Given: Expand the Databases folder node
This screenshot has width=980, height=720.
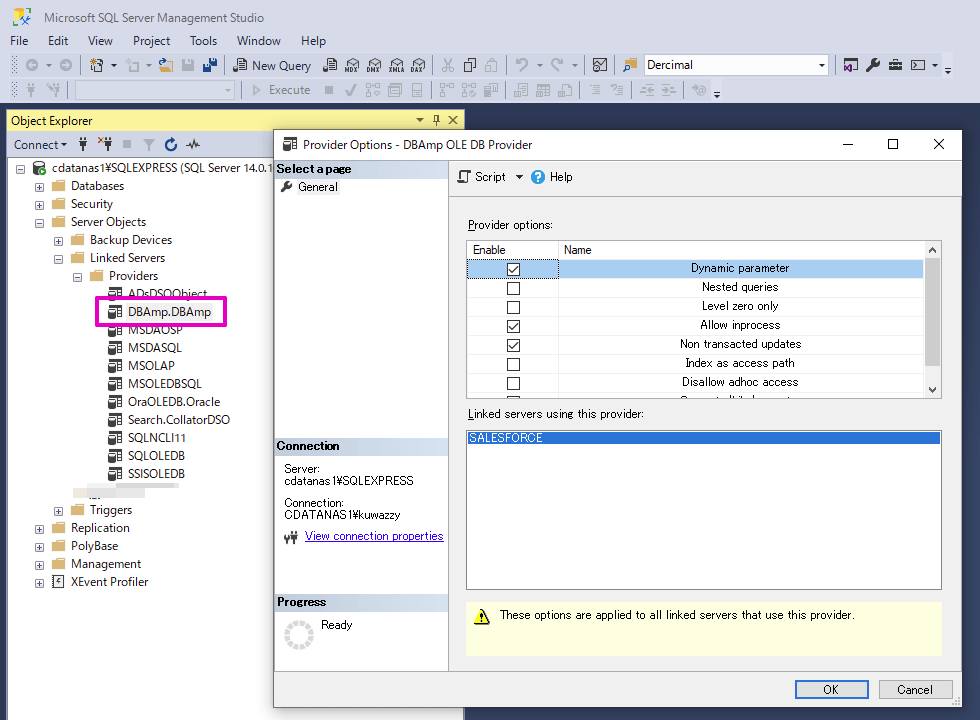Looking at the screenshot, I should pyautogui.click(x=39, y=186).
